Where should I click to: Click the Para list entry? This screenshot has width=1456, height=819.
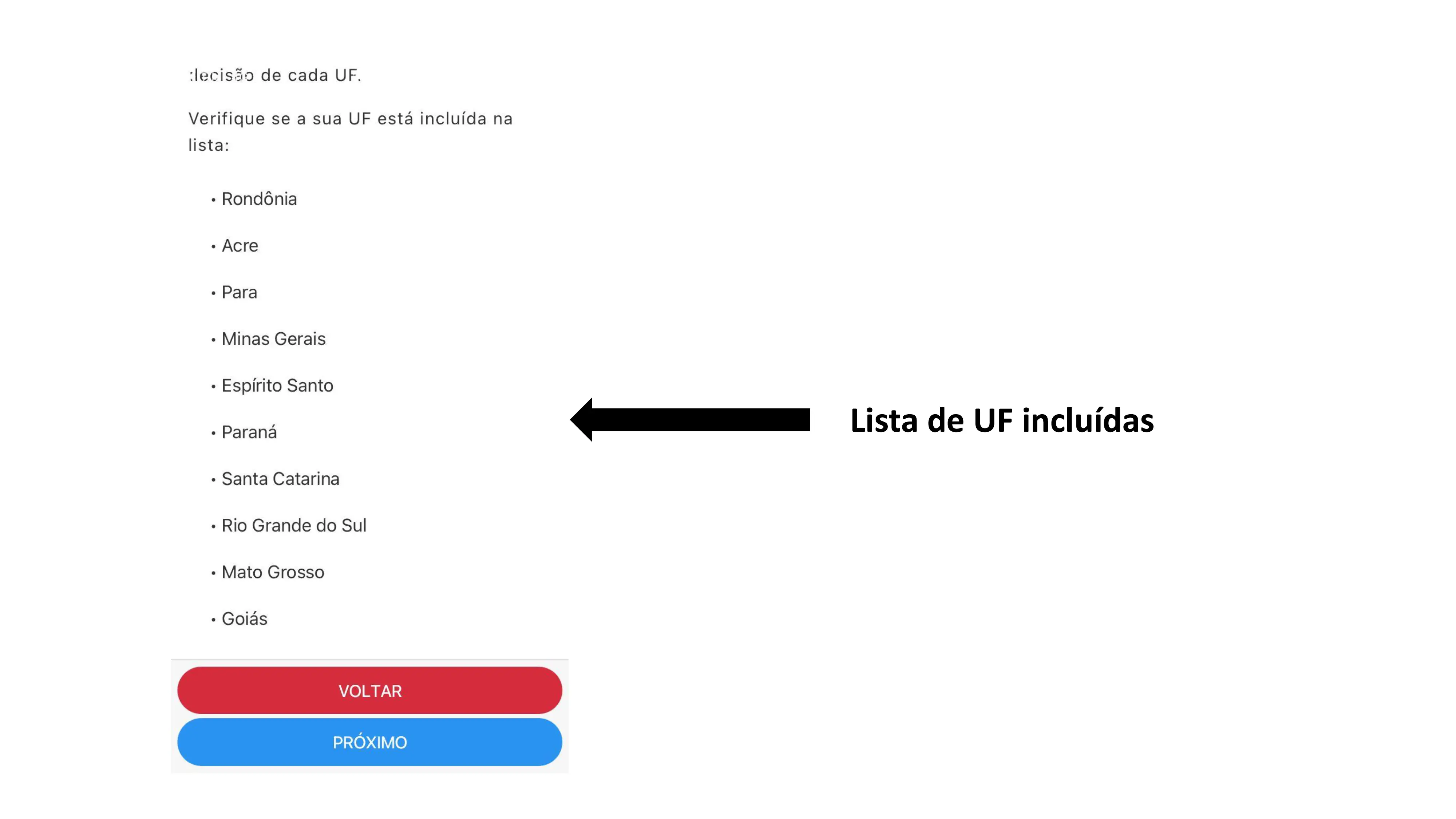(x=239, y=292)
